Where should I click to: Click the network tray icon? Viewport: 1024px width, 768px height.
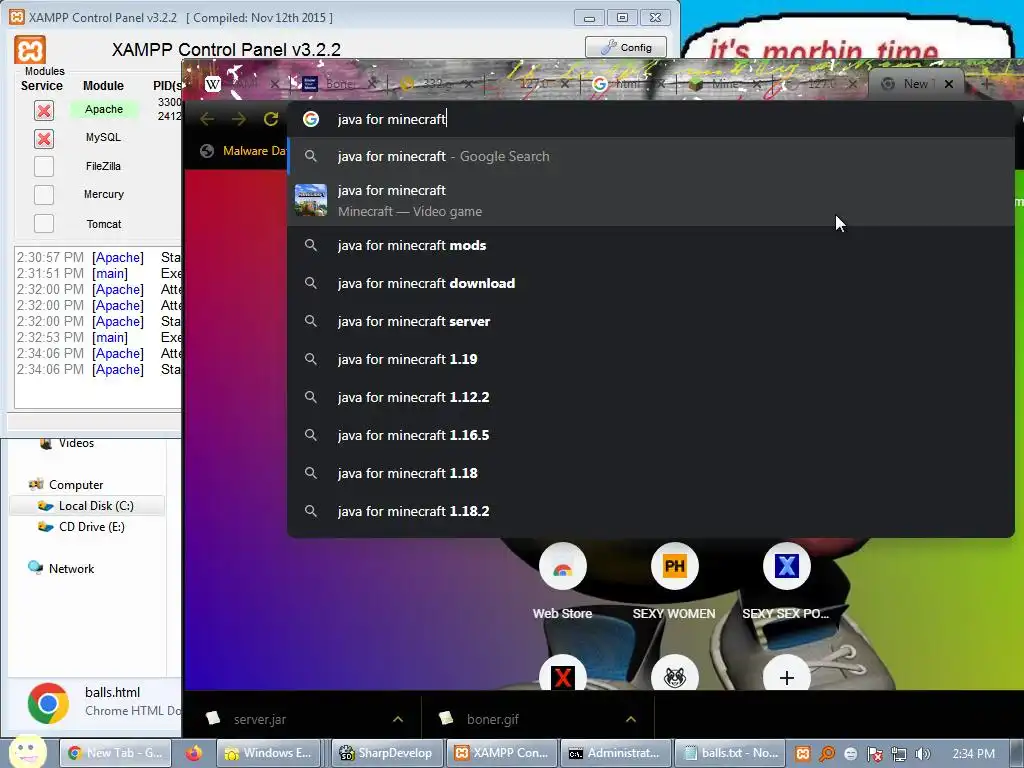[x=899, y=754]
